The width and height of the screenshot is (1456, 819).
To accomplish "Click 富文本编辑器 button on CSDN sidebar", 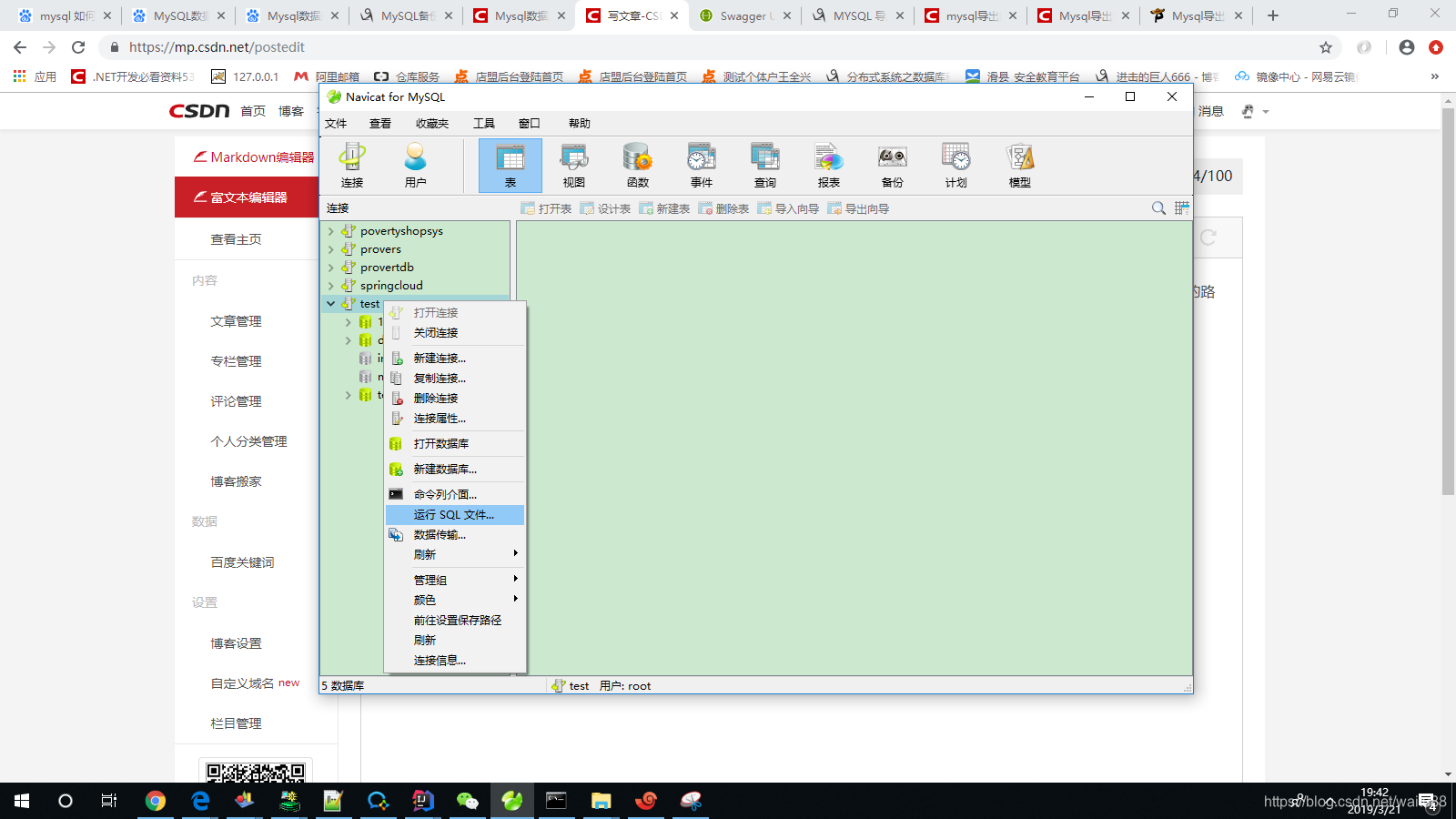I will (x=247, y=197).
